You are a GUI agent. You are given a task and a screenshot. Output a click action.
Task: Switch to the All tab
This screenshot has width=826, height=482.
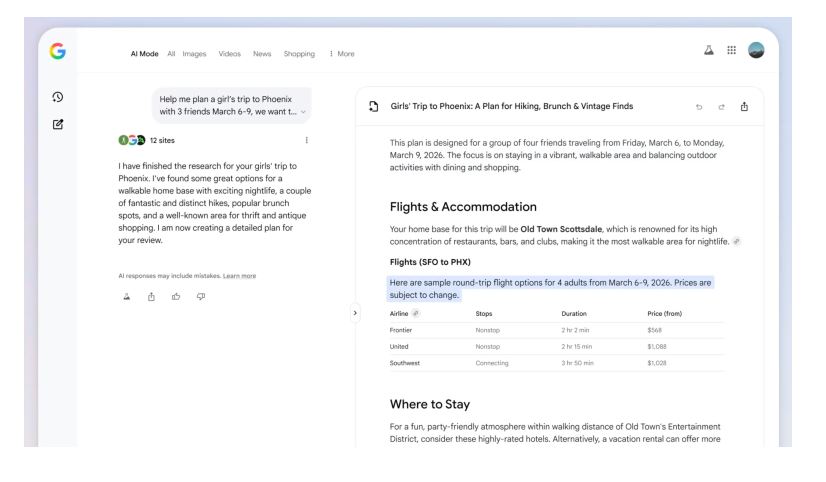171,54
